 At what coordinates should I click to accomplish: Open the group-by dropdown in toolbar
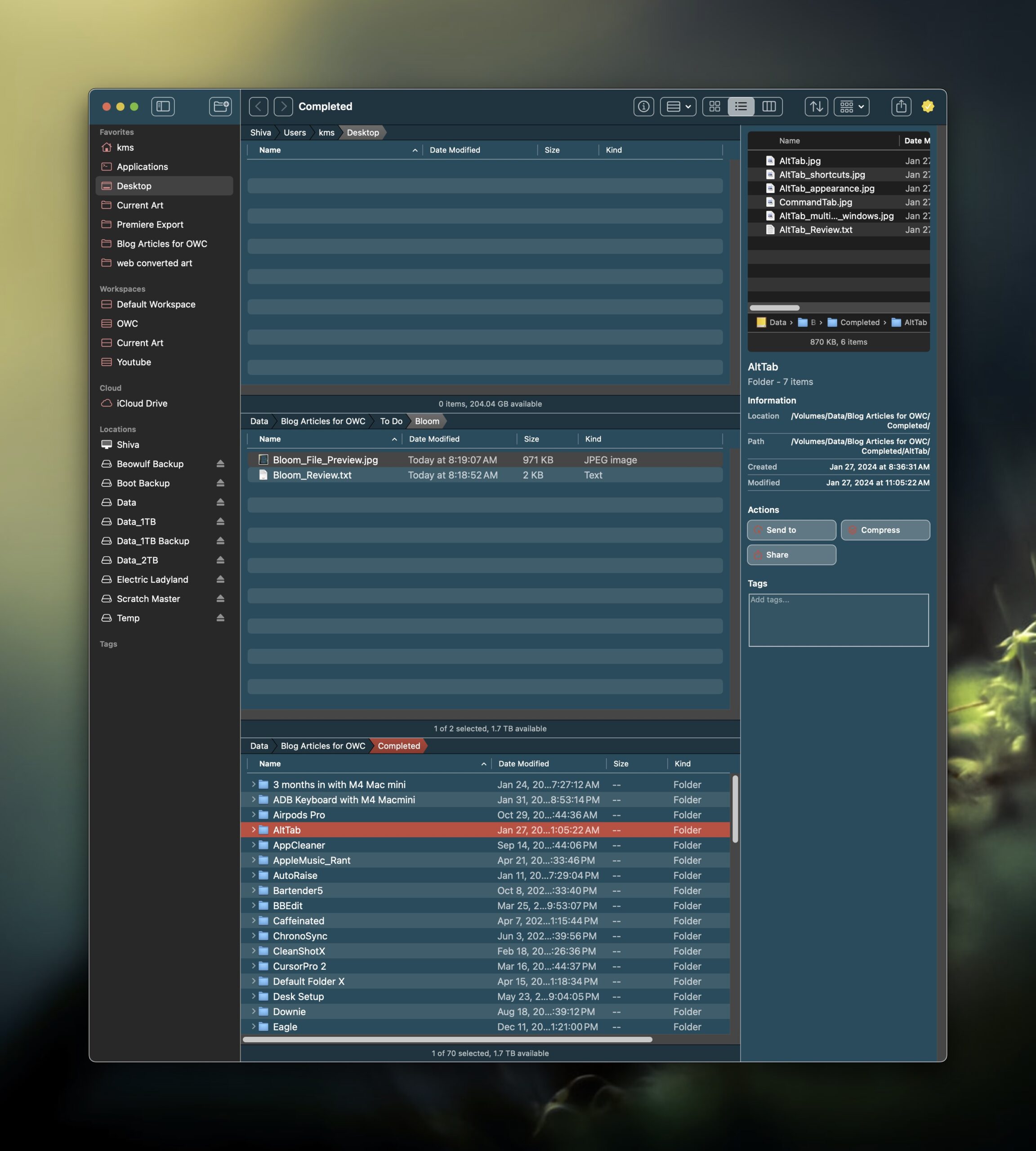click(852, 107)
